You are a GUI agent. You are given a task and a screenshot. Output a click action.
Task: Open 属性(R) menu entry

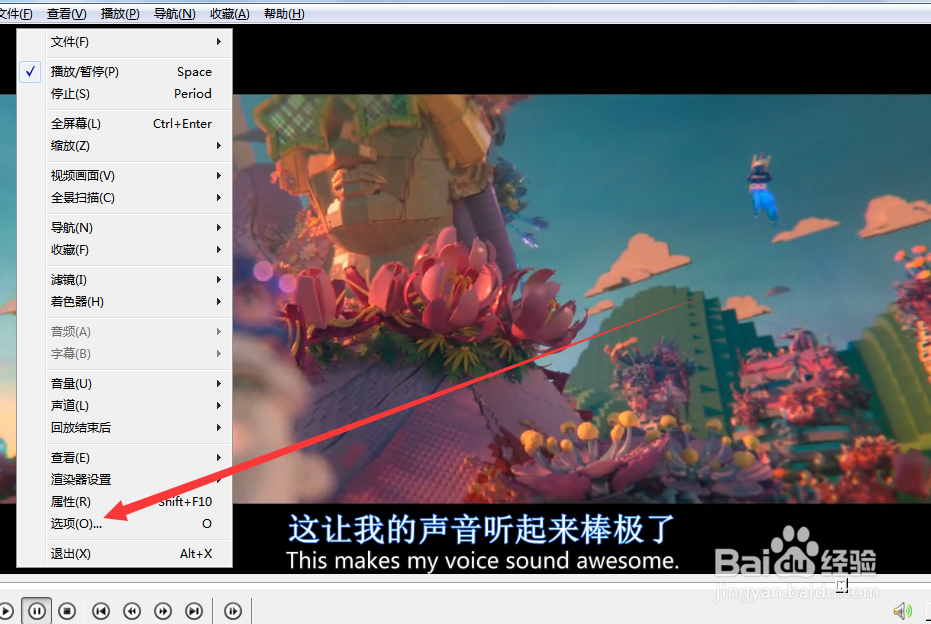125,502
